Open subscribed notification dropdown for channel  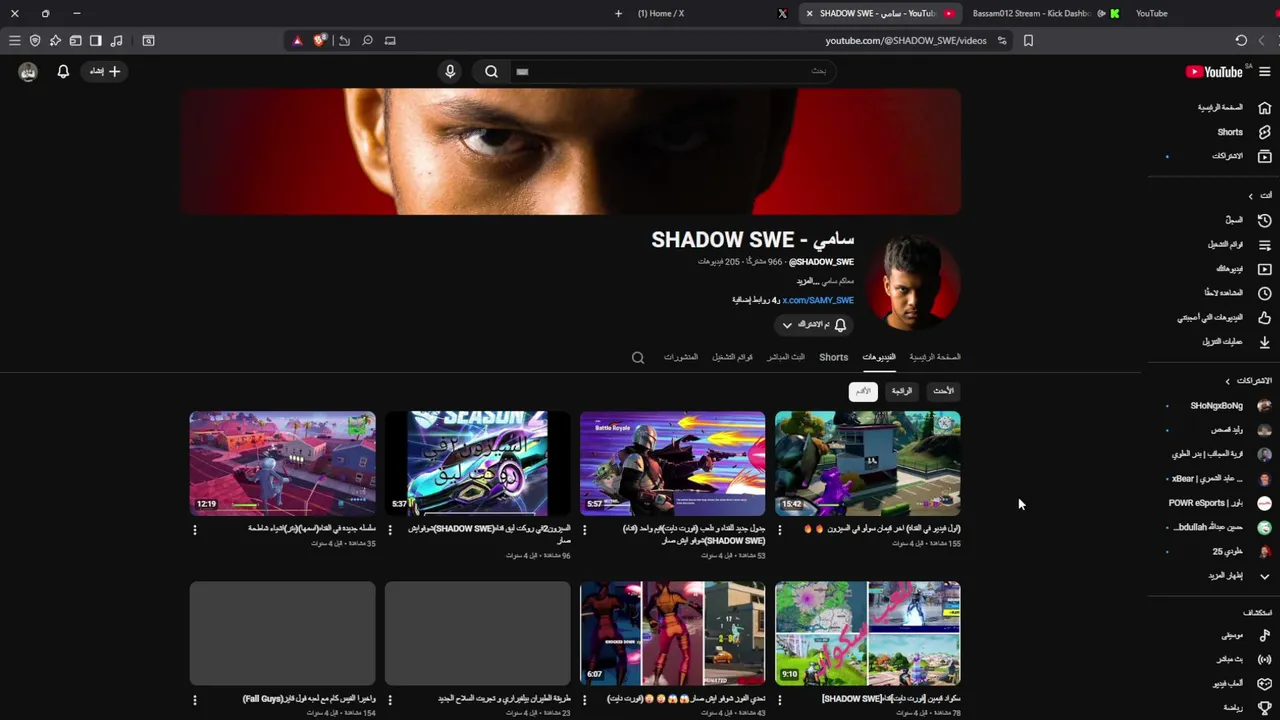point(813,325)
